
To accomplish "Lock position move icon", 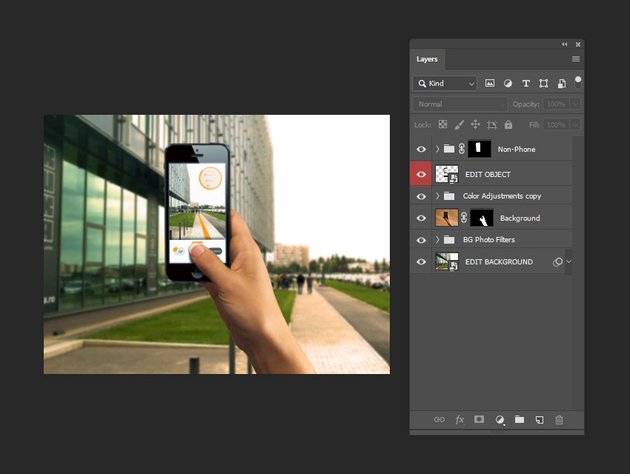I will point(475,125).
